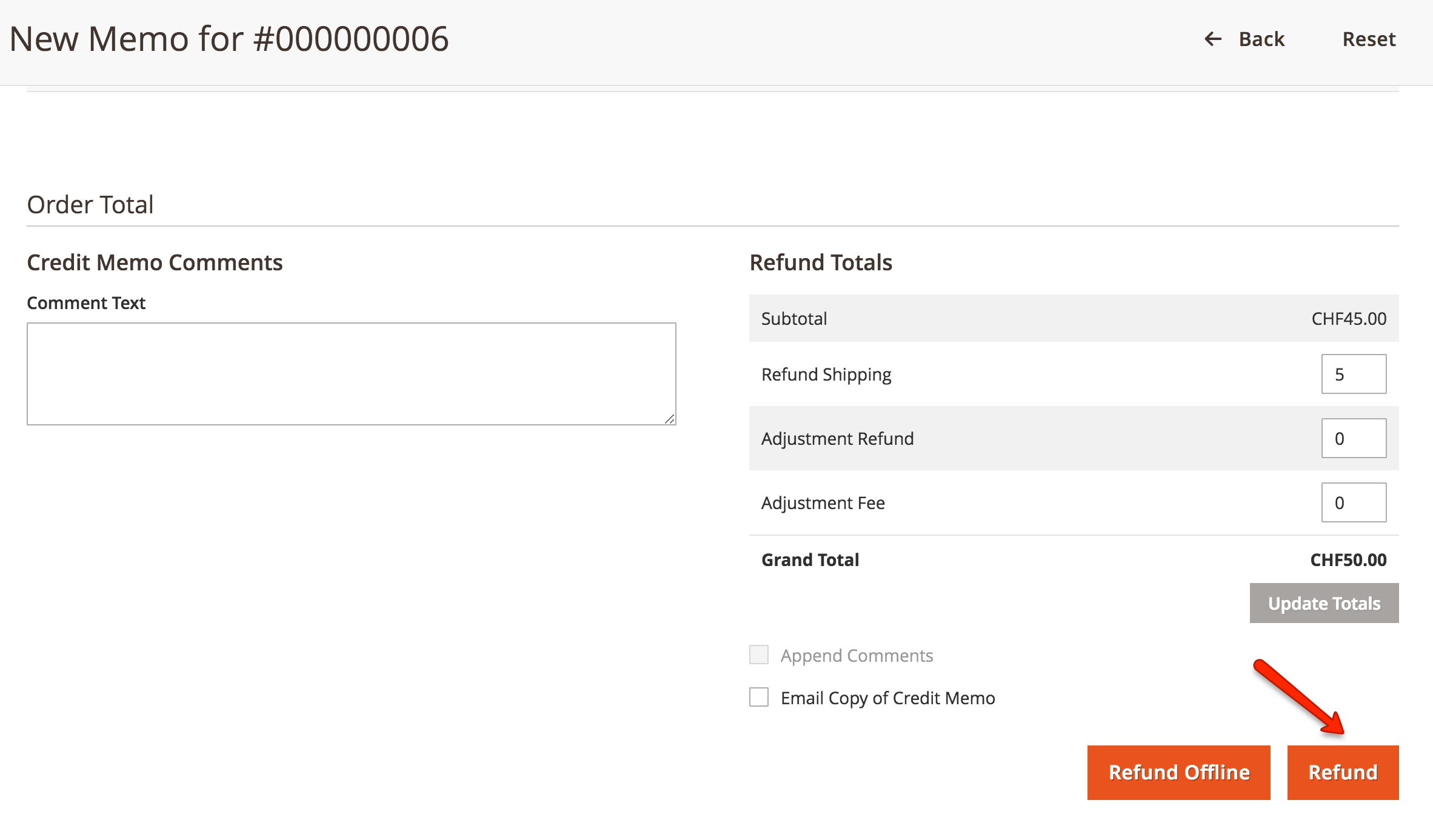Screen dimensions: 1433x840
Task: Click the Refund button
Action: (x=1343, y=772)
